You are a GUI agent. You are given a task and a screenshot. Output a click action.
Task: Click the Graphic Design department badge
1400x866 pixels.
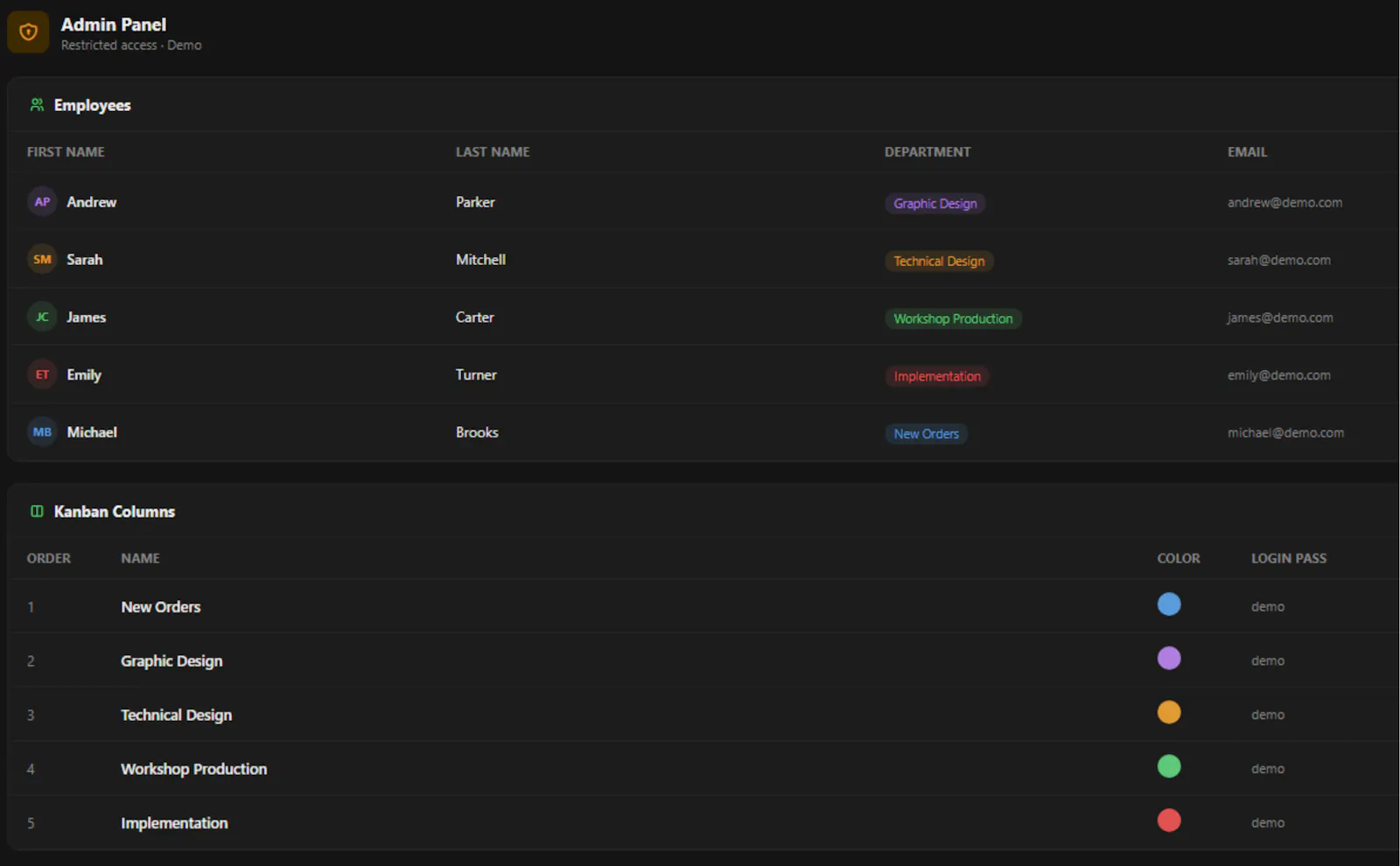click(x=935, y=204)
